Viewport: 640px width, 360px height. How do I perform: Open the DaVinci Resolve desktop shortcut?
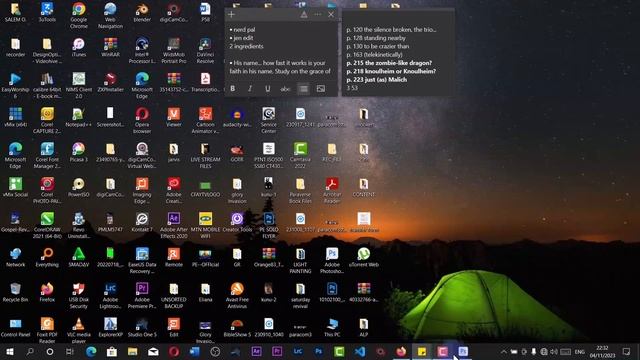click(205, 51)
